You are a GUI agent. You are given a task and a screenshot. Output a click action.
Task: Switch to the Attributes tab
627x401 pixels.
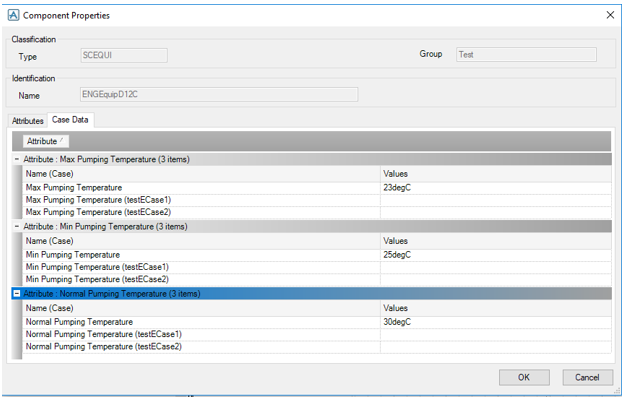[28, 121]
